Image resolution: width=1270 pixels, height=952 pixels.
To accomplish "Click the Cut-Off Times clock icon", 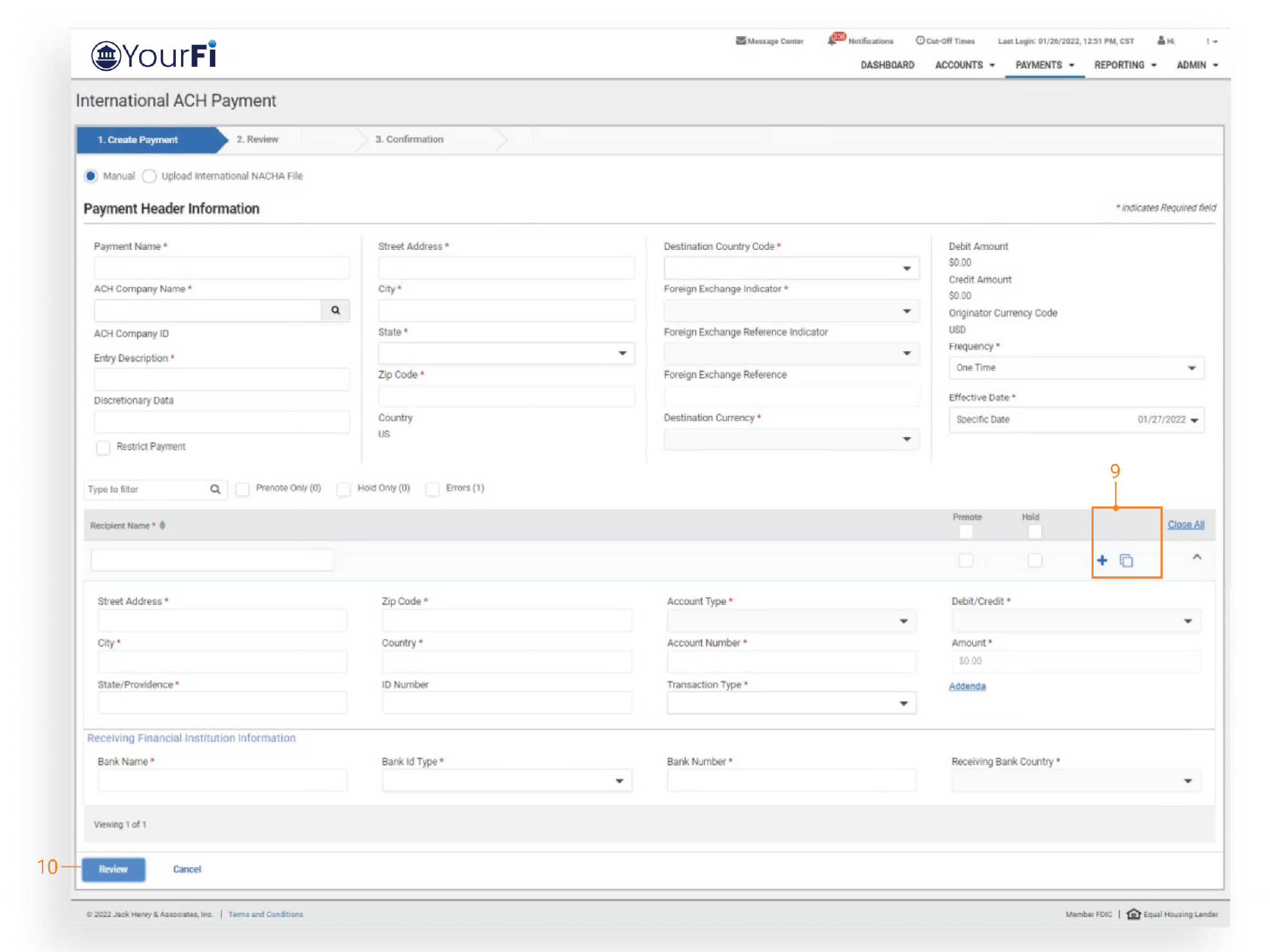I will pyautogui.click(x=920, y=41).
